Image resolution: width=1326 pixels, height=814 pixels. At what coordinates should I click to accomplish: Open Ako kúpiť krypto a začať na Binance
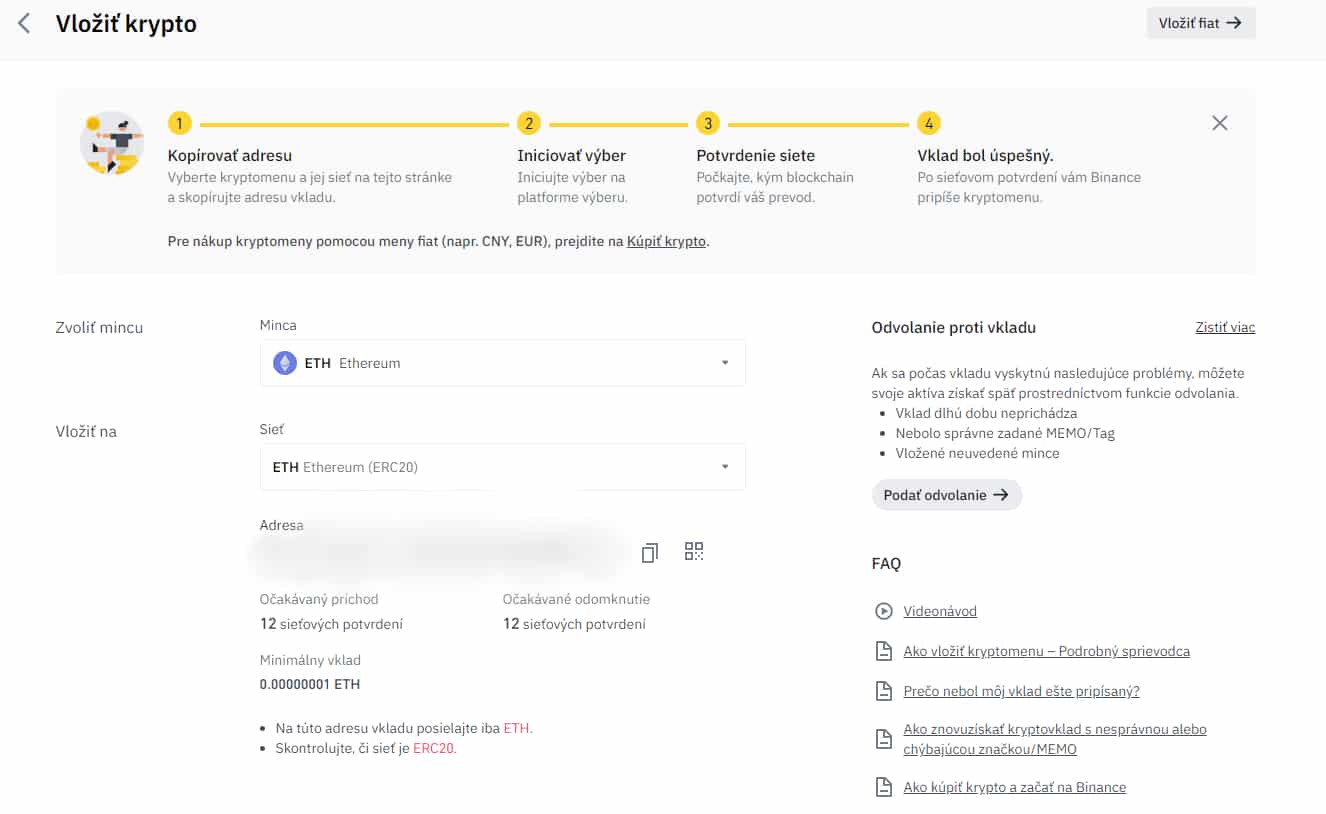tap(1014, 787)
